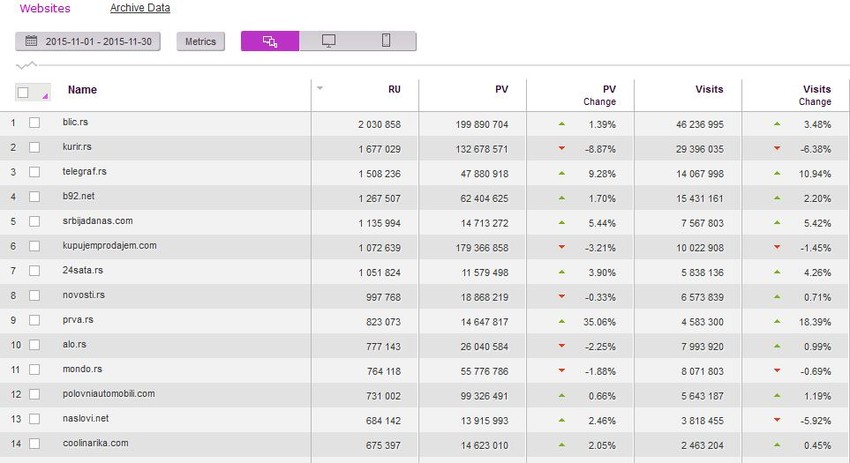
Task: Click green up arrow in blic.rs Visits change
Action: tap(777, 124)
